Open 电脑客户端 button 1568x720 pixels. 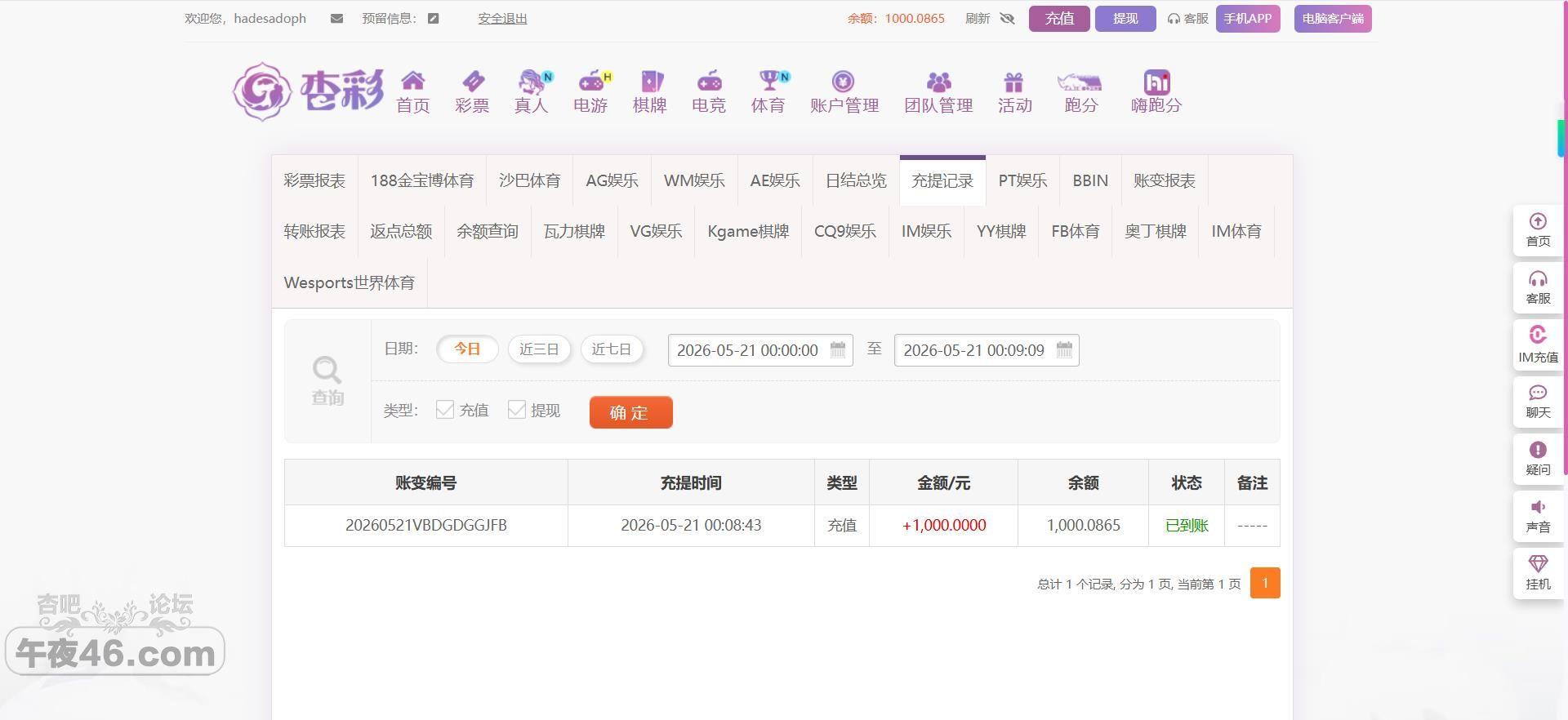(x=1333, y=19)
